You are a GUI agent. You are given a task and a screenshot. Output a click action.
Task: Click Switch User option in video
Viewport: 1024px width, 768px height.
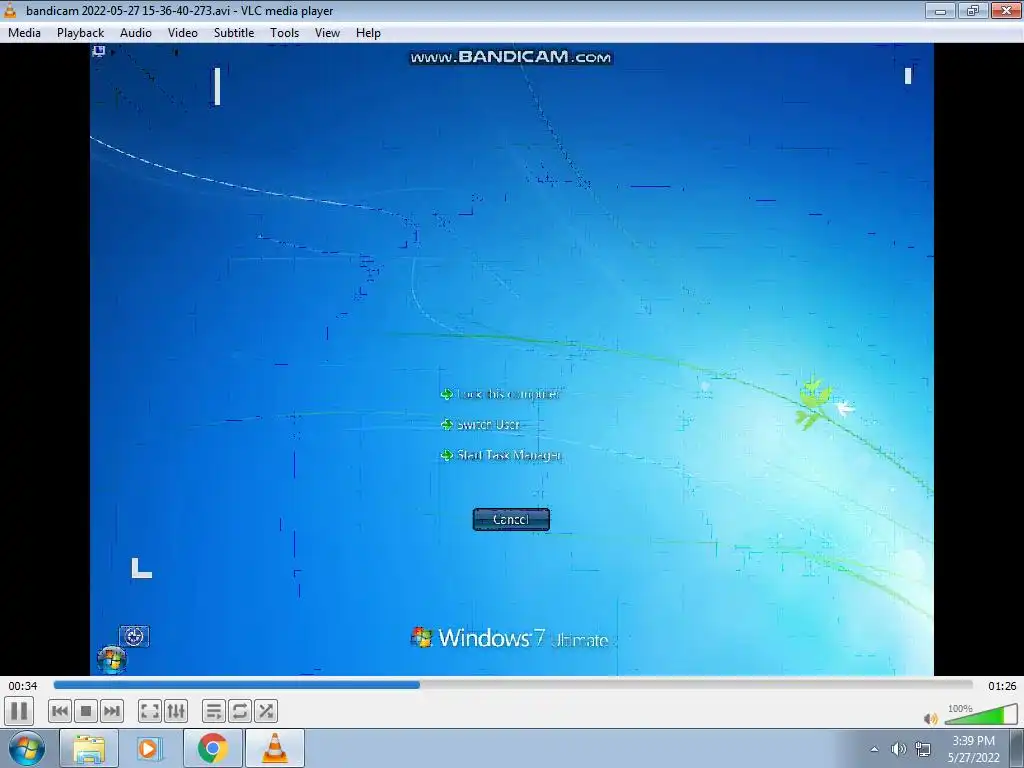coord(481,424)
